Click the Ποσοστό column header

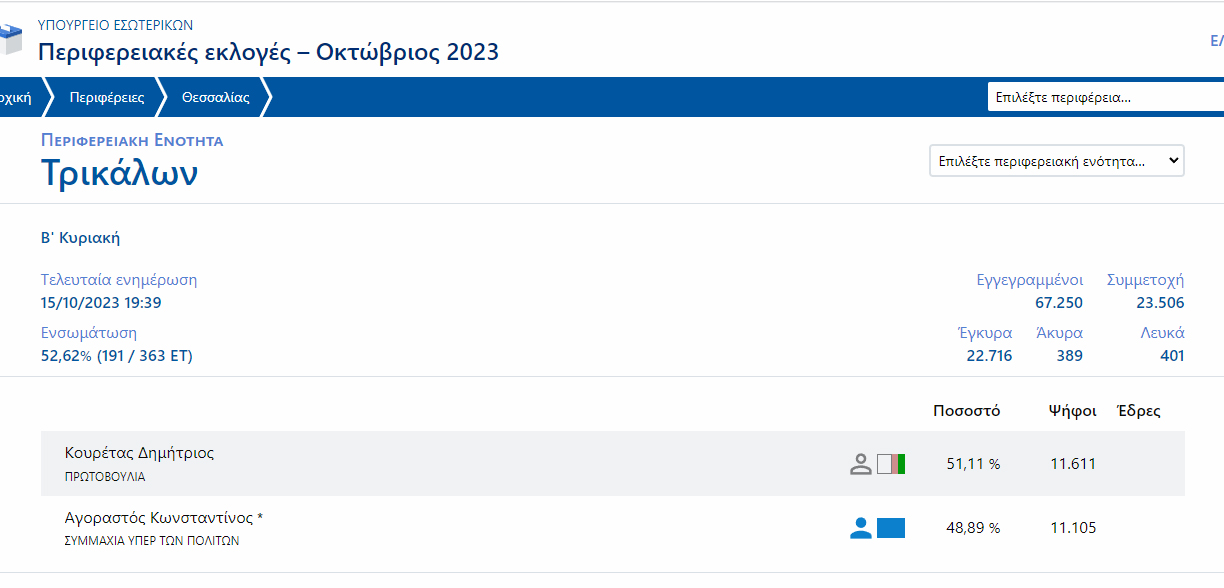966,411
